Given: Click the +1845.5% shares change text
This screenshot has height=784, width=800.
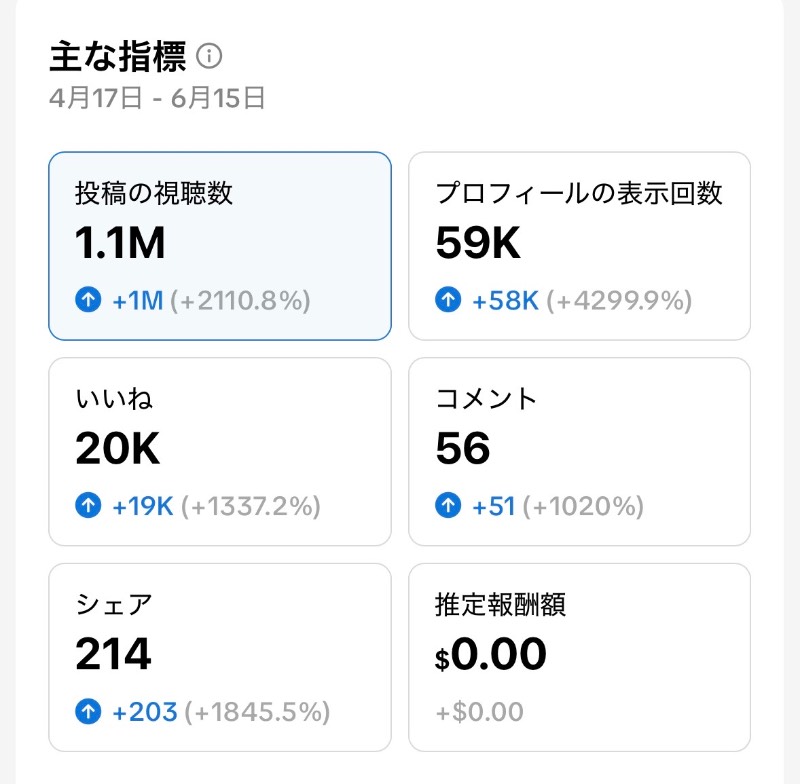Looking at the screenshot, I should click(257, 712).
